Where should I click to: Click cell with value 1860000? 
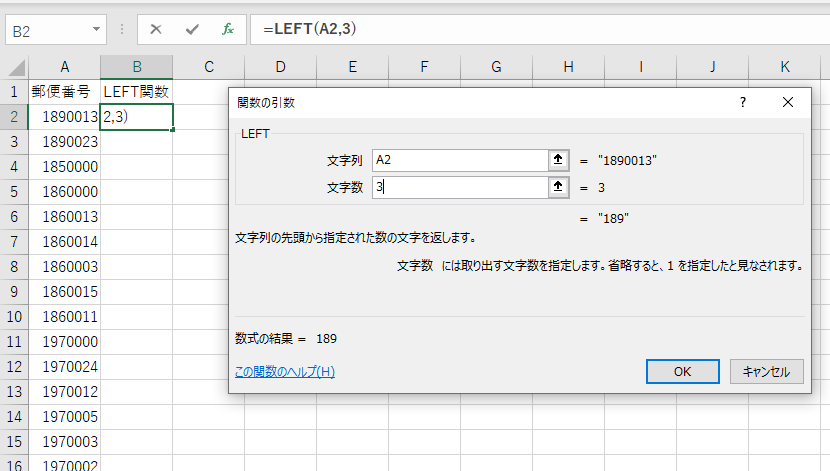click(65, 192)
